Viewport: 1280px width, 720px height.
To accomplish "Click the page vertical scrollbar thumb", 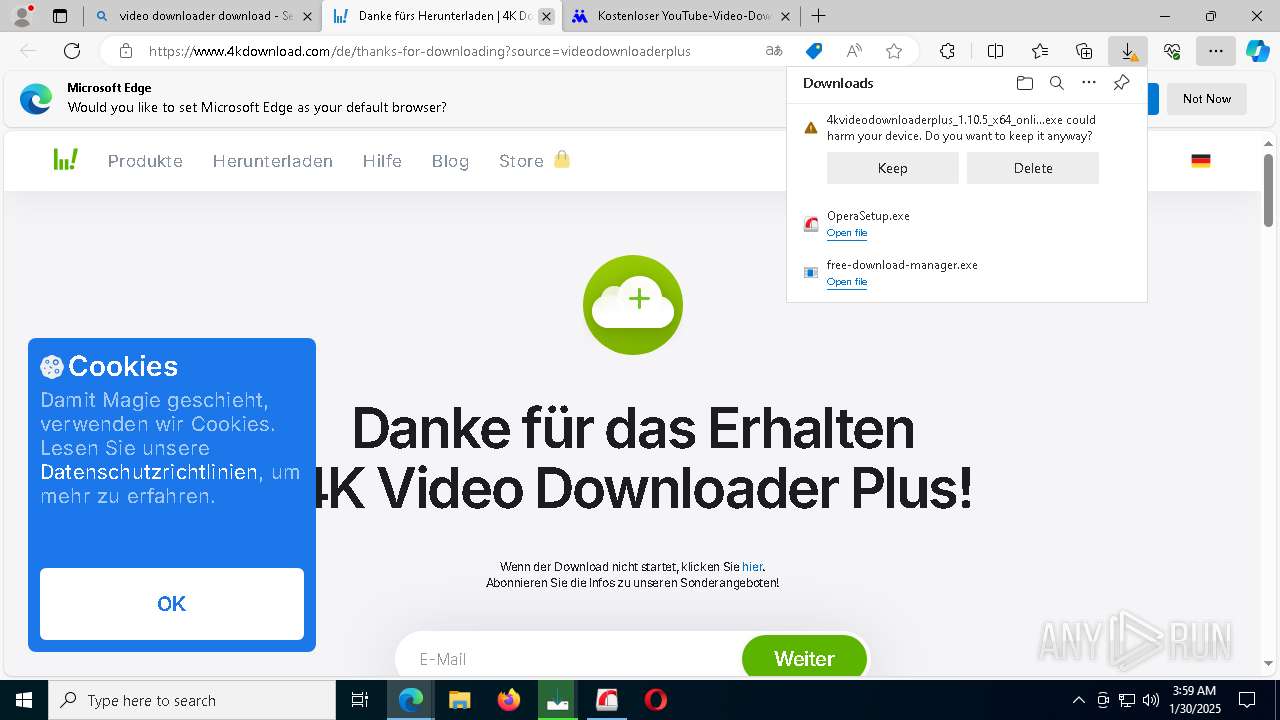I will (x=1268, y=191).
